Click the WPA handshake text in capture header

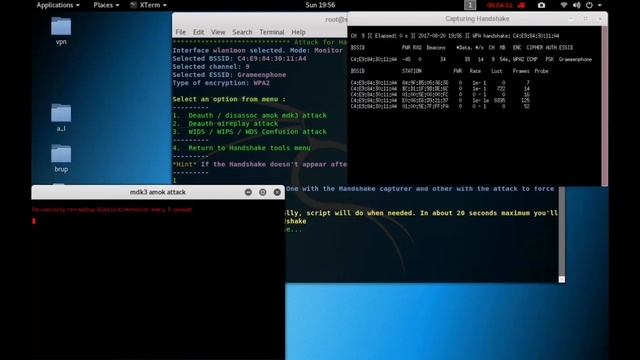pos(516,36)
